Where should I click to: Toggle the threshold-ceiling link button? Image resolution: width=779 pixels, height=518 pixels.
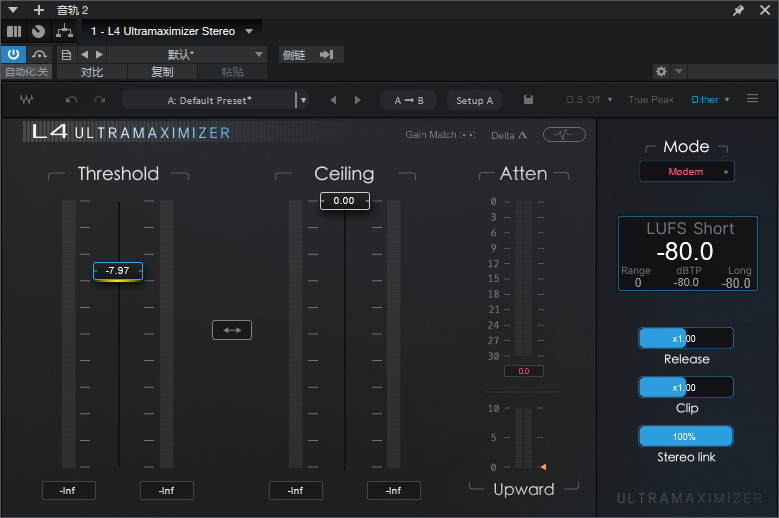[x=232, y=330]
